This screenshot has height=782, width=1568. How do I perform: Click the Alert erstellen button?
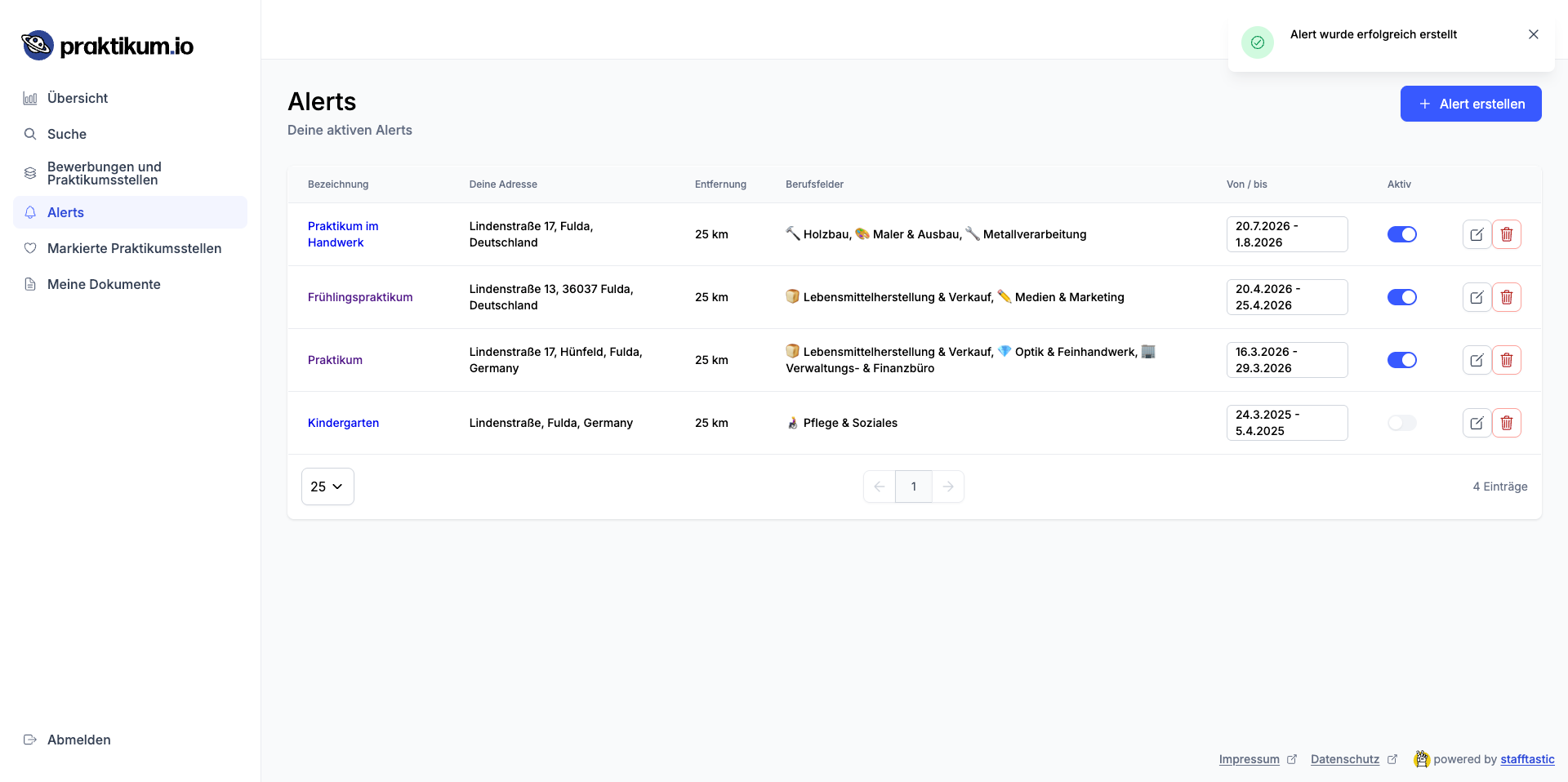[x=1470, y=104]
